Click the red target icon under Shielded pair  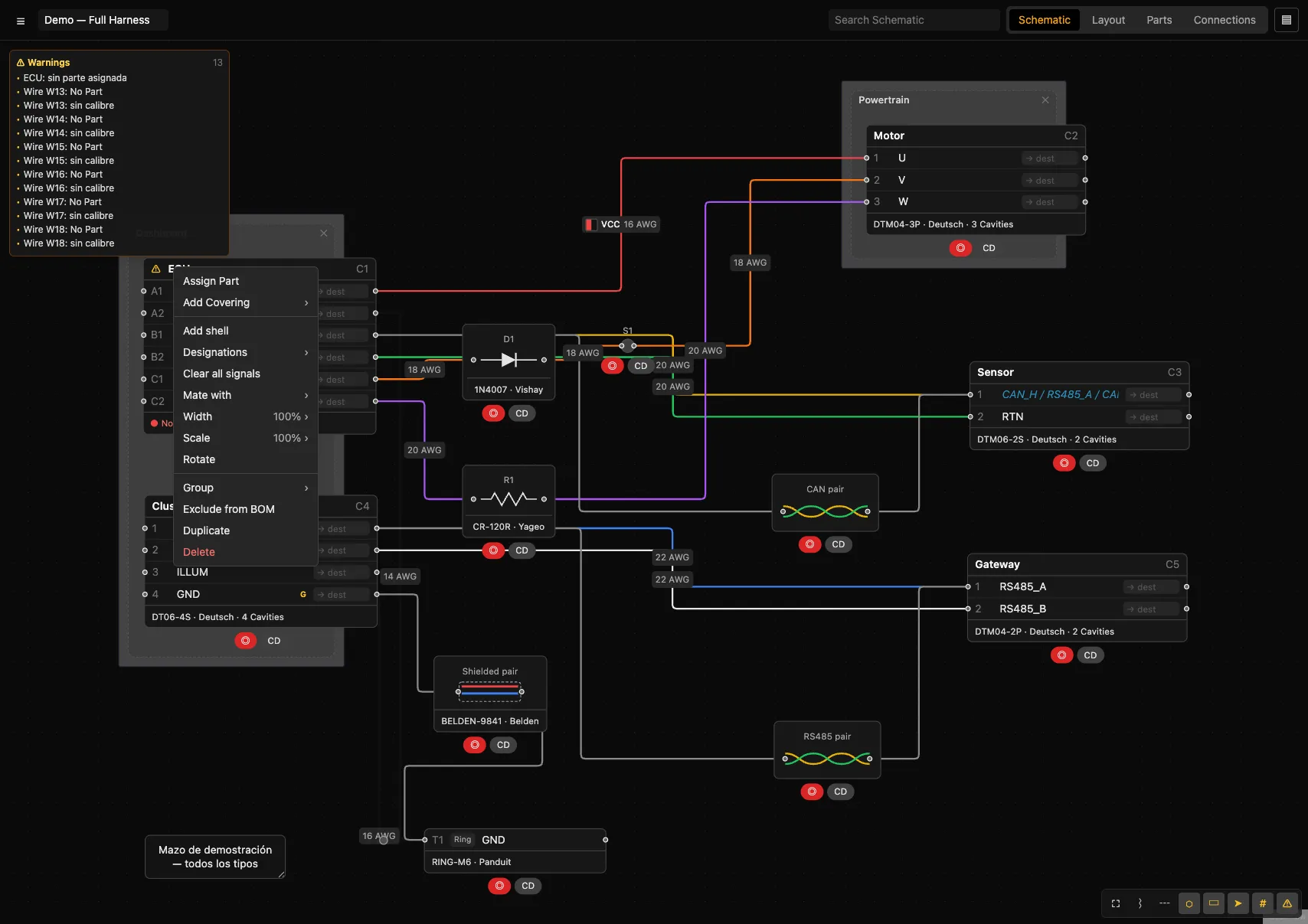coord(475,745)
